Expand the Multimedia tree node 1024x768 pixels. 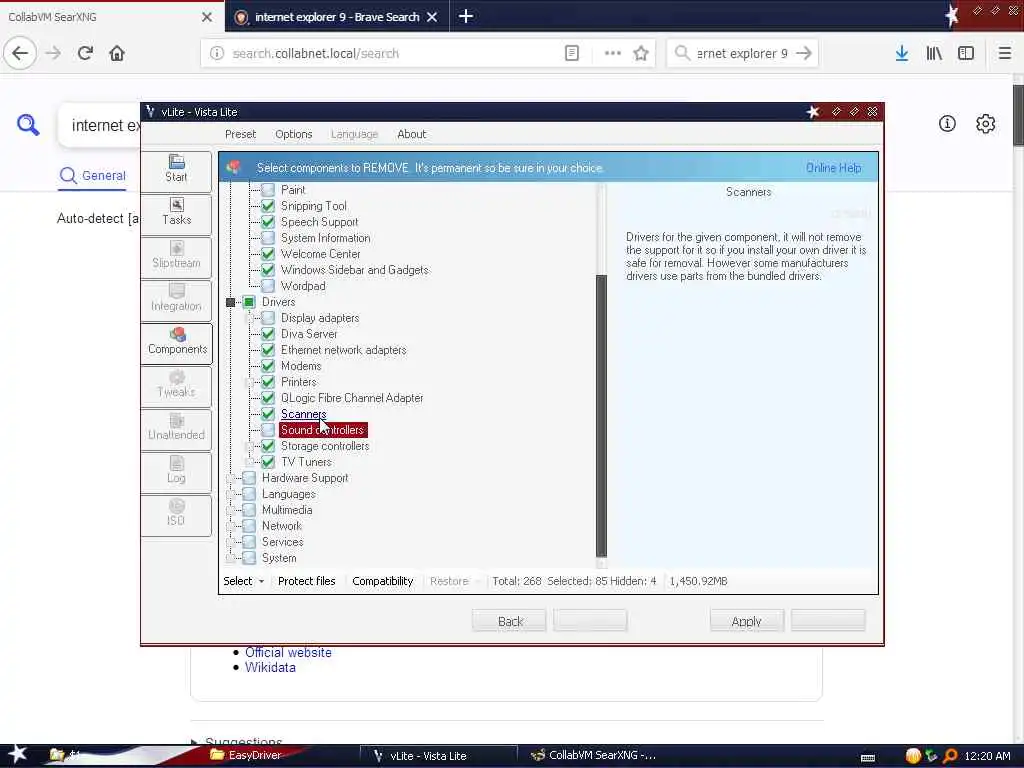pos(231,510)
